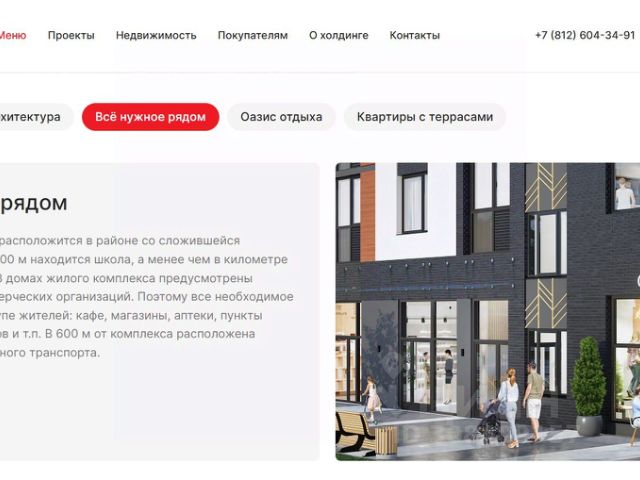Click the paragraph line mentioning кафе, магазины, аптеки
Viewport: 640px width, 480px height.
click(131, 316)
